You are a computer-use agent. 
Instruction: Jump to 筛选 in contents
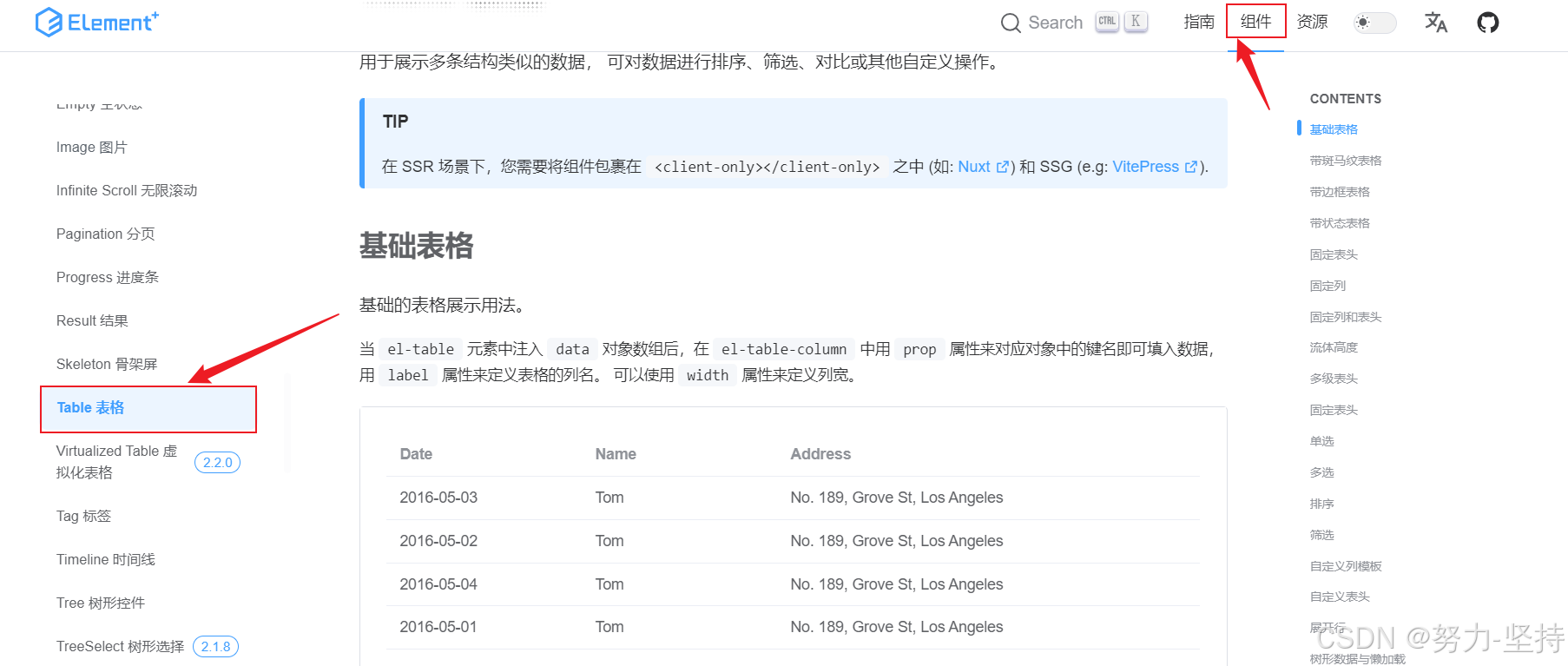pos(1321,535)
